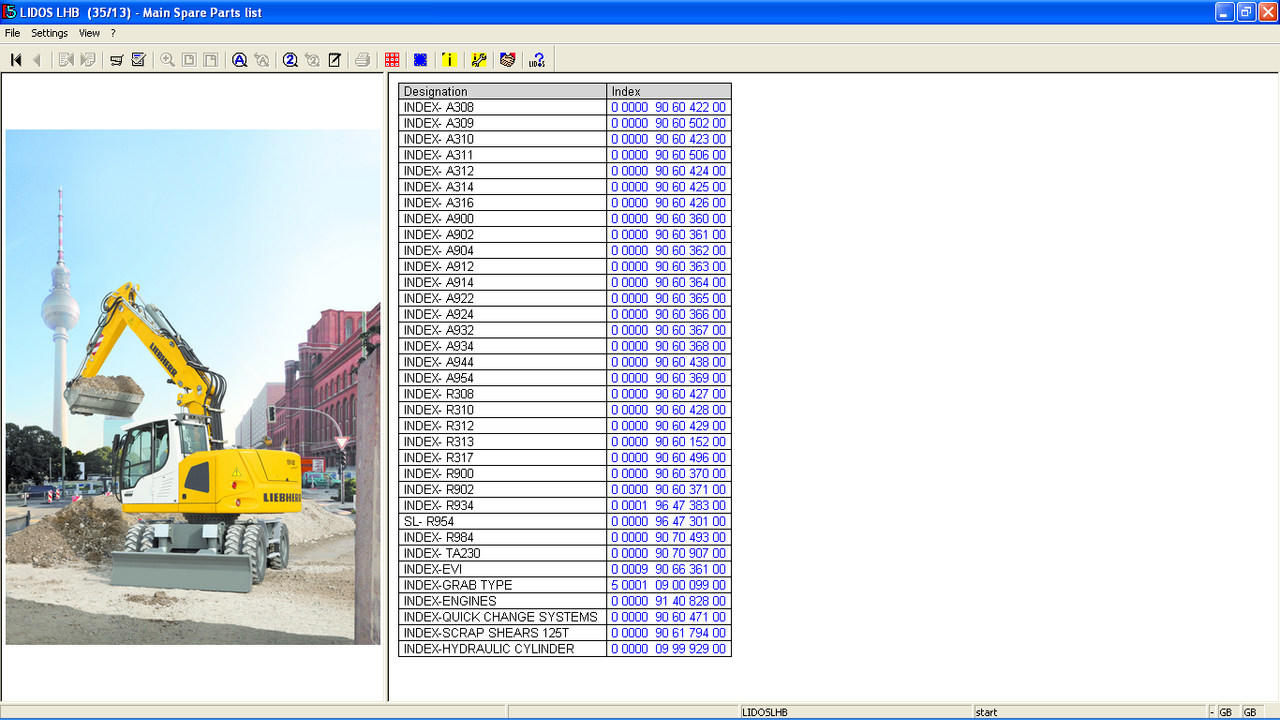Viewport: 1280px width, 720px height.
Task: Select the INDEX- A902 designation cell
Action: coord(502,235)
